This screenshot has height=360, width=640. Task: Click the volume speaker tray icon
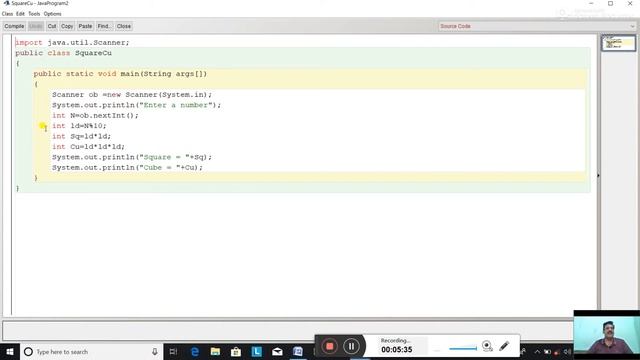[567, 352]
